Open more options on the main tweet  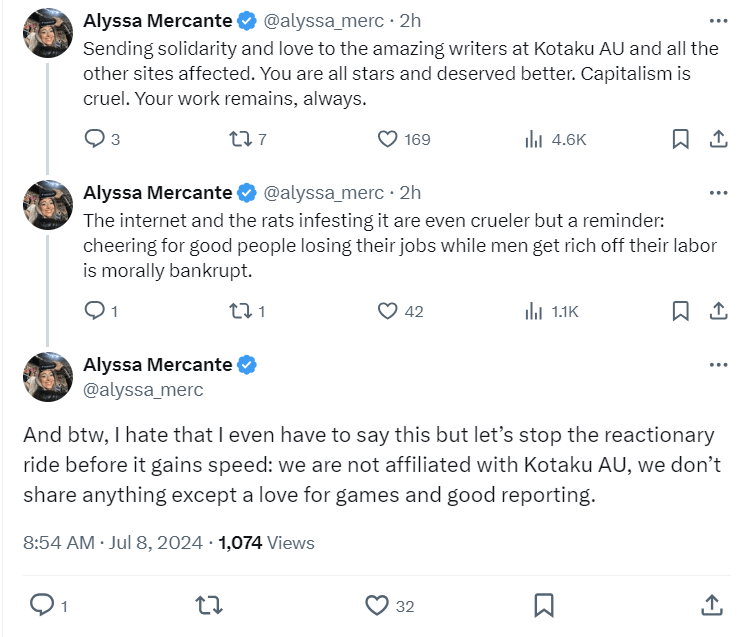717,364
